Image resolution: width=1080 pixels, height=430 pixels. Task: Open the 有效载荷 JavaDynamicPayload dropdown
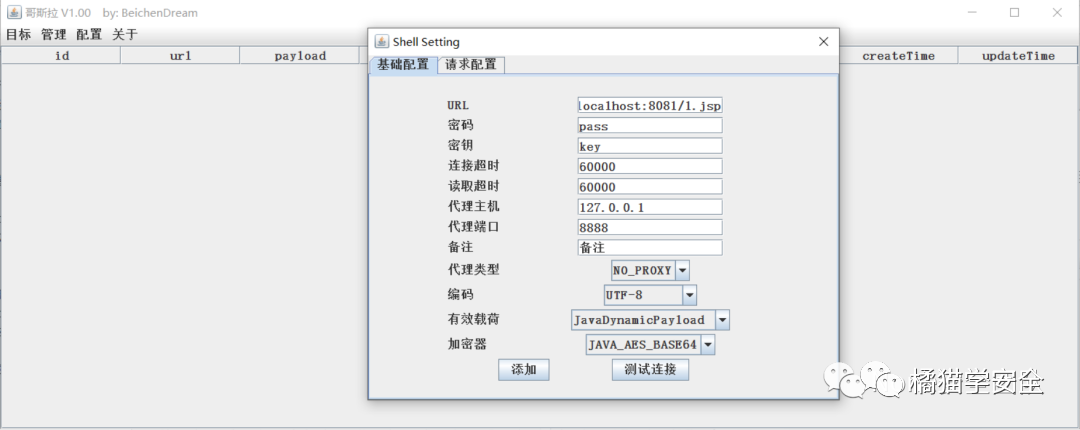coord(650,320)
